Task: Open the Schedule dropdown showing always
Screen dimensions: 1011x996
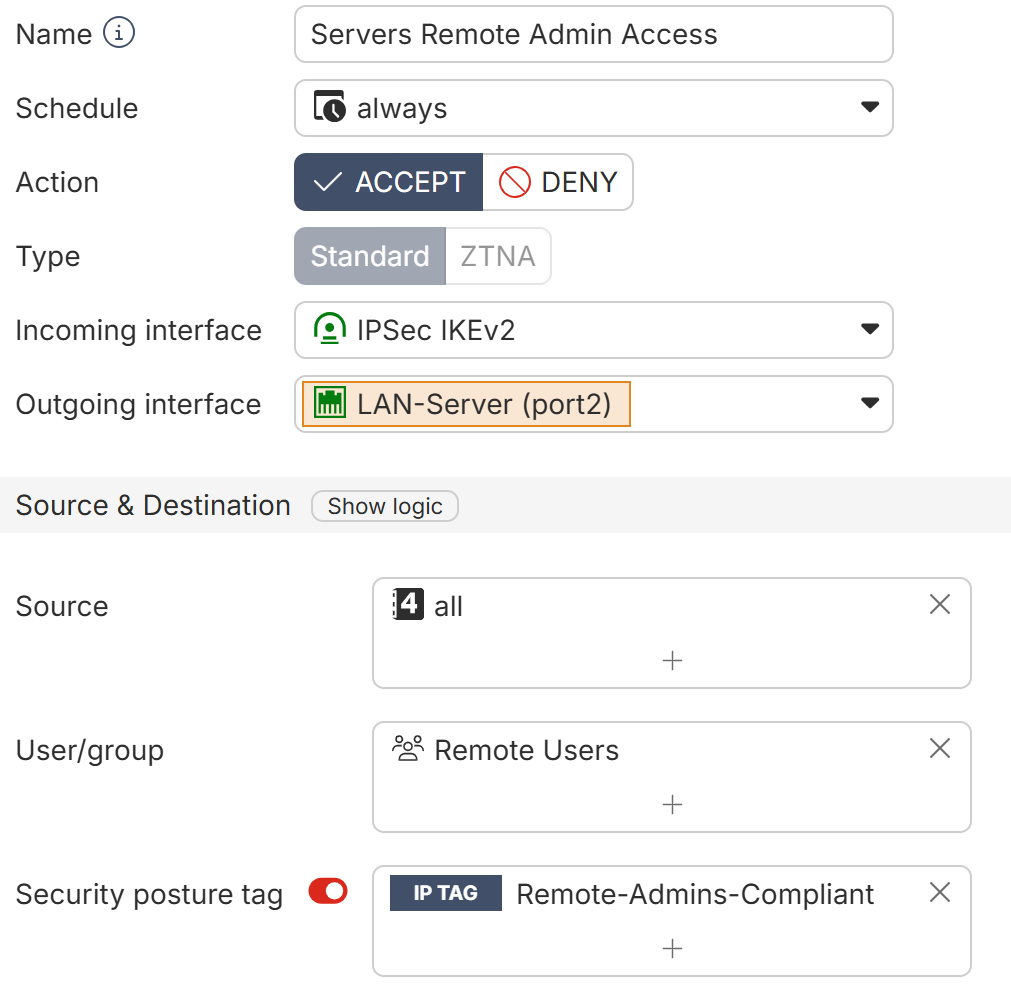Action: pos(593,108)
